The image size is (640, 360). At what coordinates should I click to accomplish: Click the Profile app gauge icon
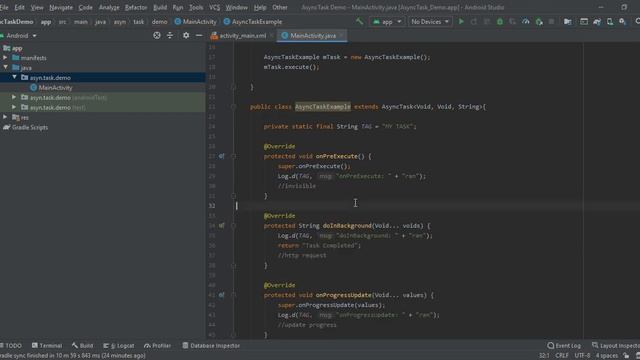(526, 22)
